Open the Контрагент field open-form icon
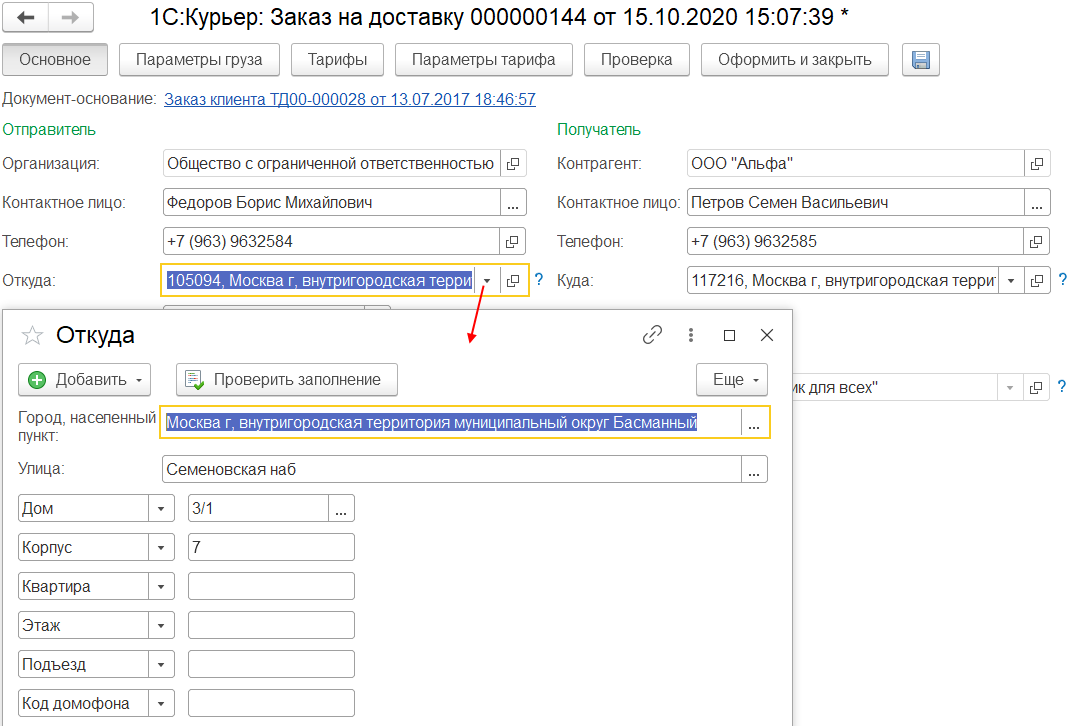The height and width of the screenshot is (726, 1071). pos(1037,164)
